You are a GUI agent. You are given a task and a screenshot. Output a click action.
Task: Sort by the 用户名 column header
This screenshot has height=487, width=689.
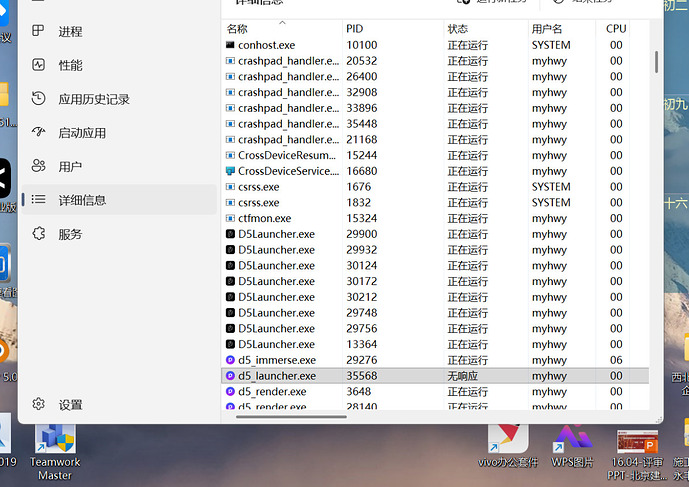[x=562, y=29]
